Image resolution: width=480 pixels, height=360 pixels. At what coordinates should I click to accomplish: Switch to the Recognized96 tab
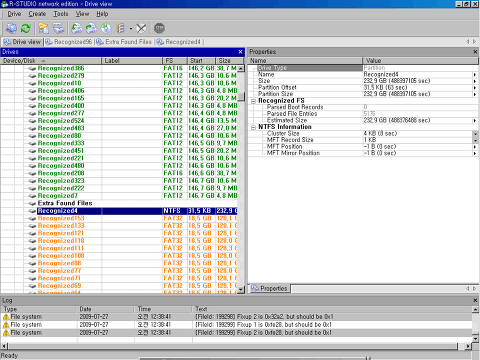(69, 42)
